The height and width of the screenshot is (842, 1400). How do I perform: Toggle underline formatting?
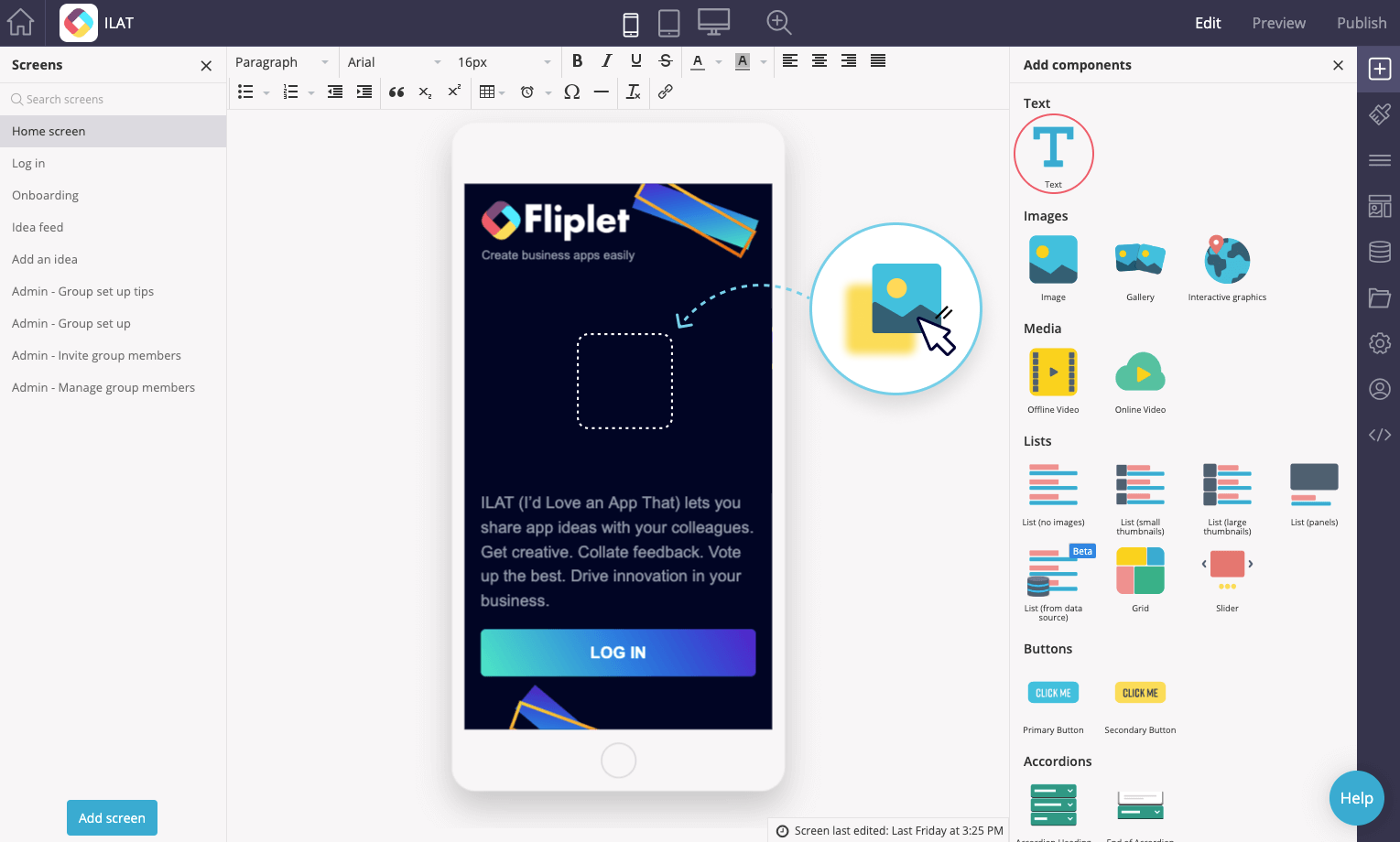(x=636, y=61)
